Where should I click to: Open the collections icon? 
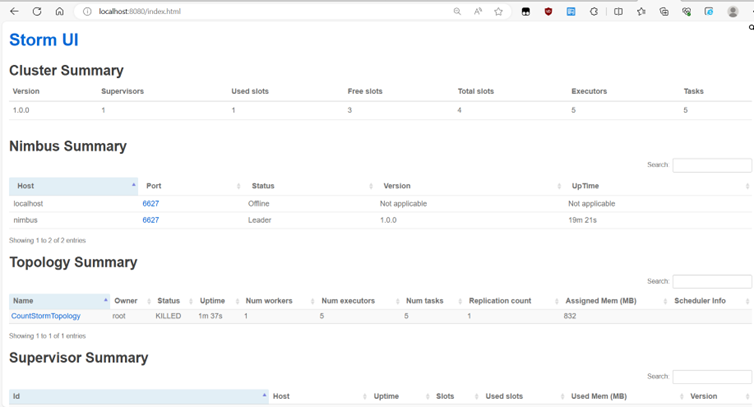664,11
